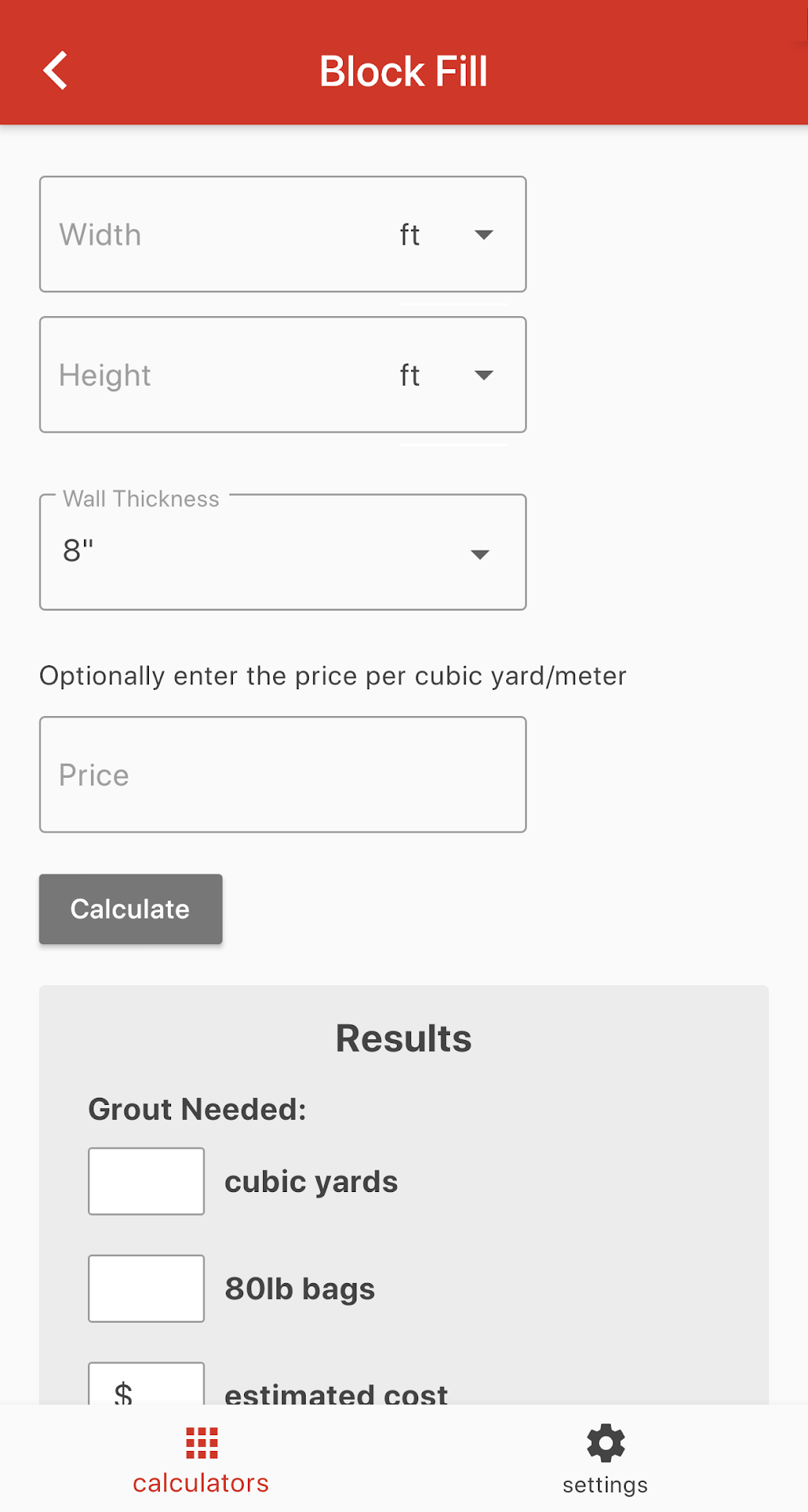The image size is (808, 1512).
Task: Click the Height unit dropdown arrow
Action: point(483,375)
